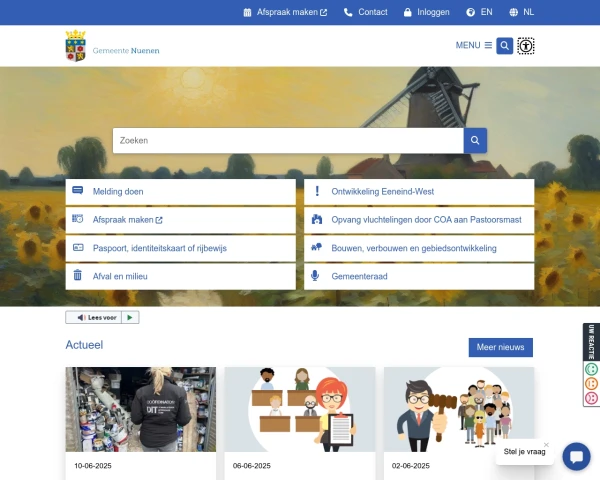Open Ontwikkeling Eeneind-West

[x=419, y=191]
